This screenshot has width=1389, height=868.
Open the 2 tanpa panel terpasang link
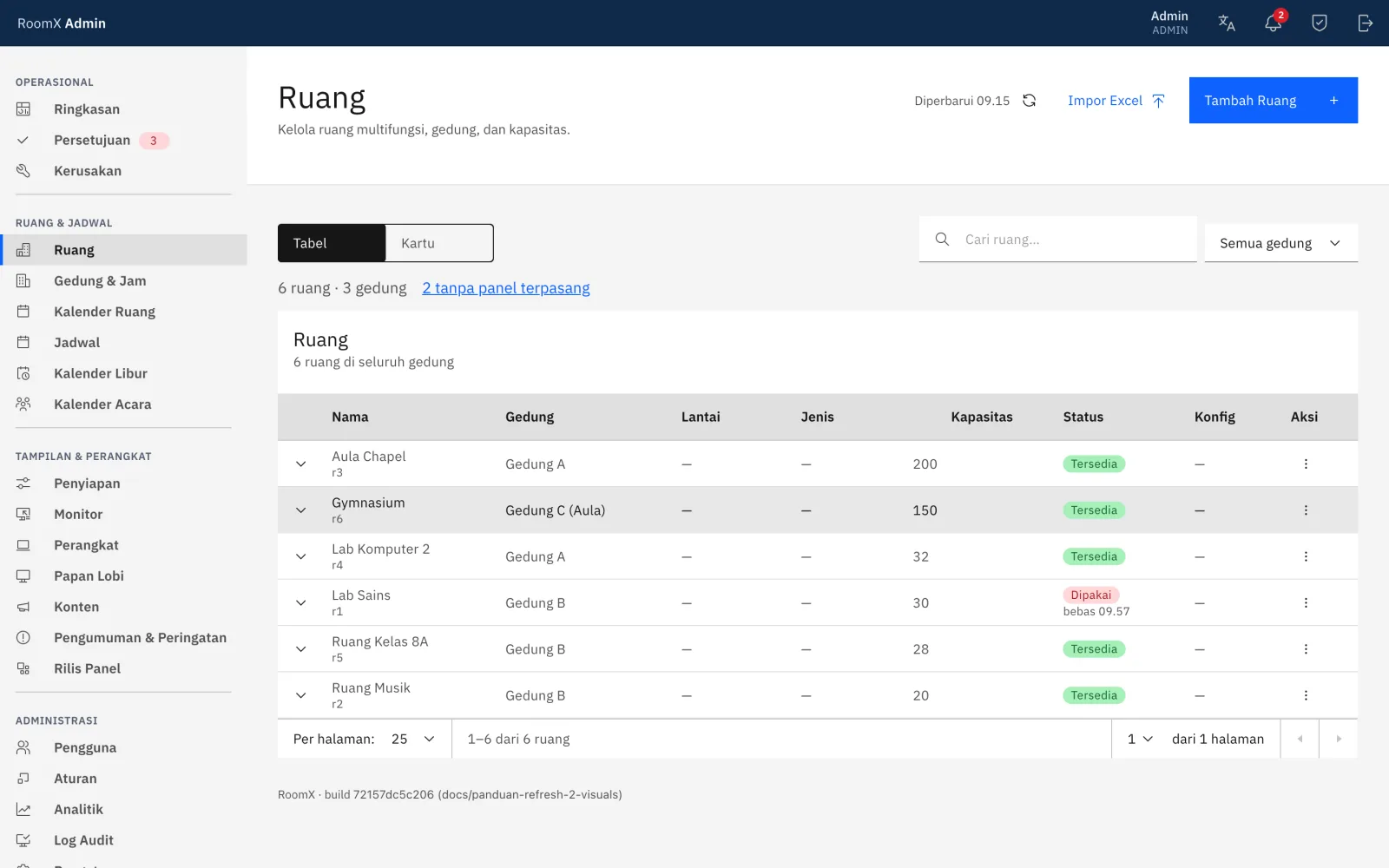tap(506, 288)
